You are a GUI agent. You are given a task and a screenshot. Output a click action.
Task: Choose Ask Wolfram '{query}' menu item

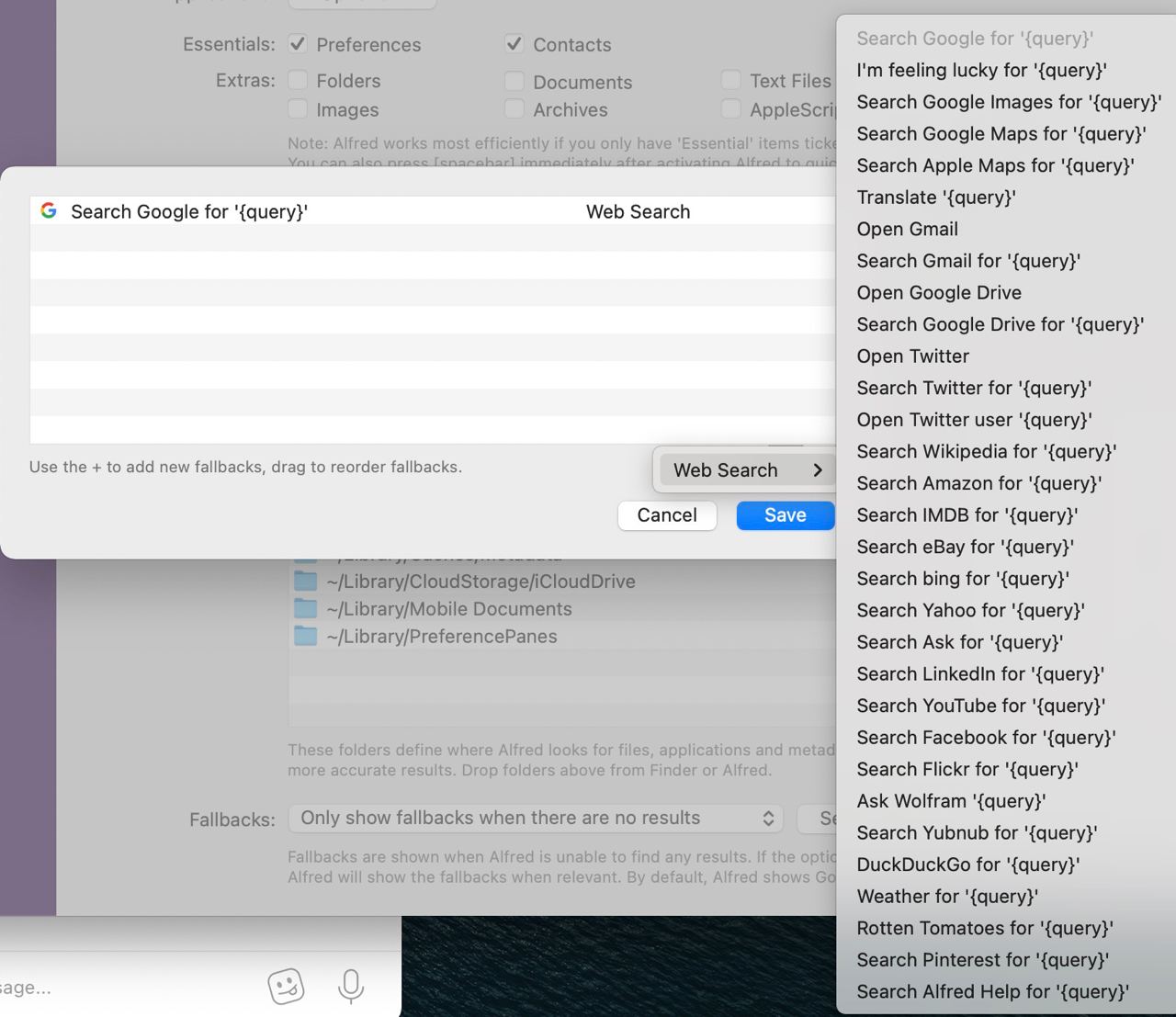click(1006, 801)
